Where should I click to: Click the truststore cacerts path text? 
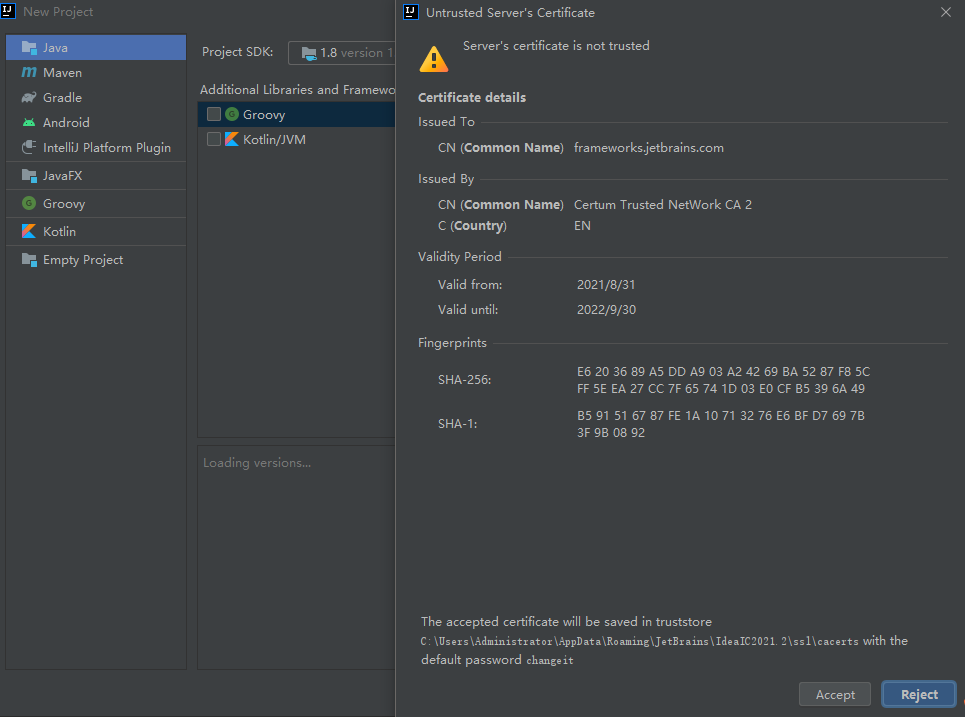click(639, 641)
